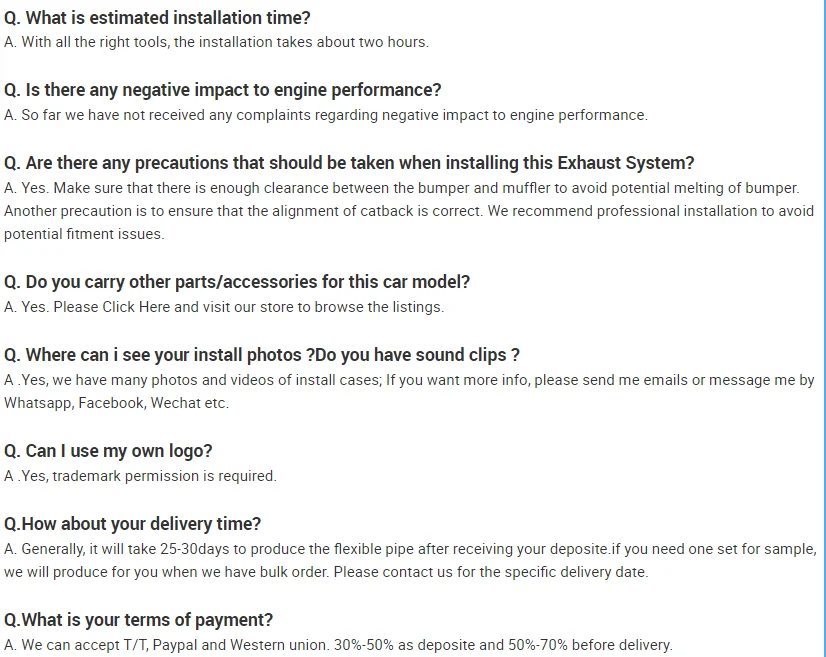
Task: Select the estimated installation time question
Action: [x=157, y=18]
